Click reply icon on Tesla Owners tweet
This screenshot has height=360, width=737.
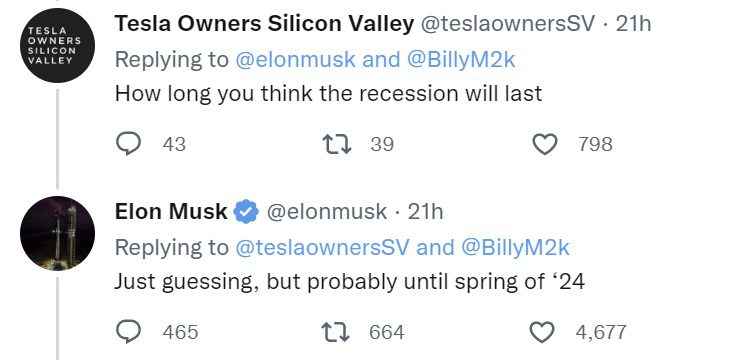pyautogui.click(x=128, y=144)
